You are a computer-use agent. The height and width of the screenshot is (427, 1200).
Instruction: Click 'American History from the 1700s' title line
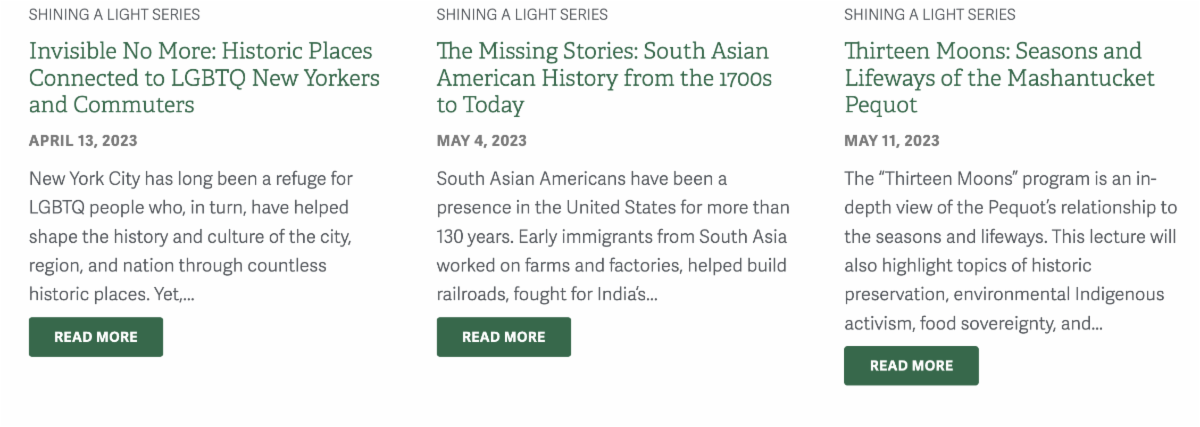coord(604,78)
